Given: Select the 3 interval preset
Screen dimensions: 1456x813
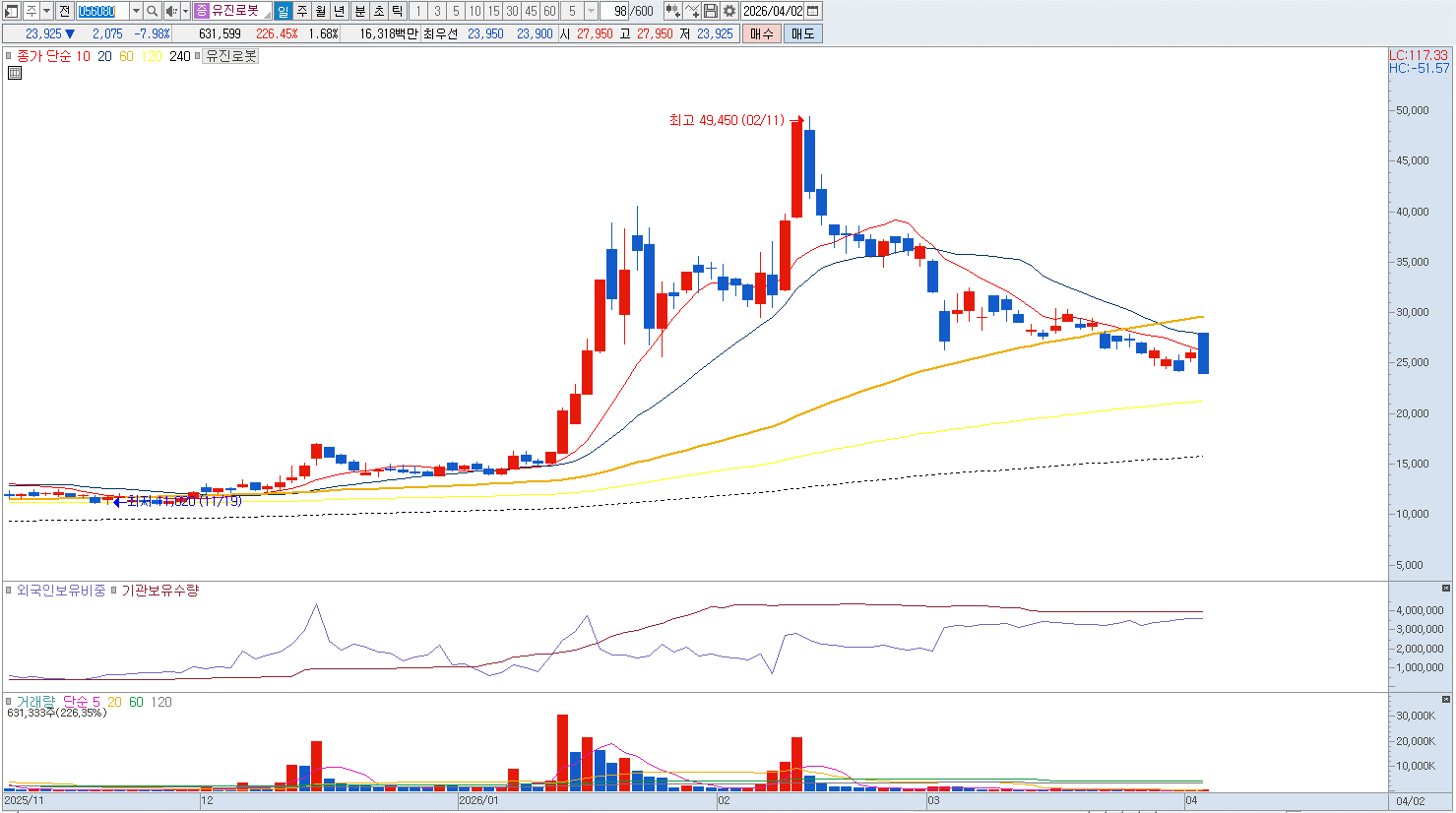Looking at the screenshot, I should [x=437, y=11].
